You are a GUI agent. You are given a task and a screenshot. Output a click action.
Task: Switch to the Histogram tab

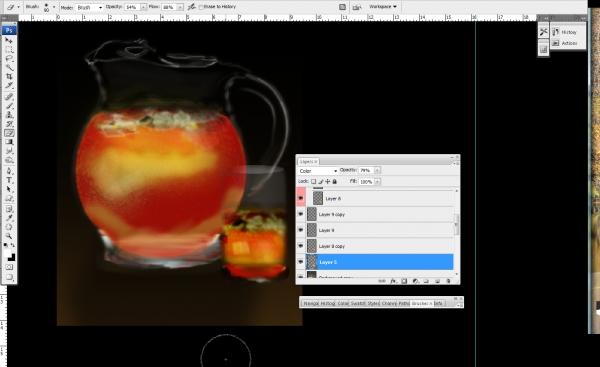(x=327, y=303)
